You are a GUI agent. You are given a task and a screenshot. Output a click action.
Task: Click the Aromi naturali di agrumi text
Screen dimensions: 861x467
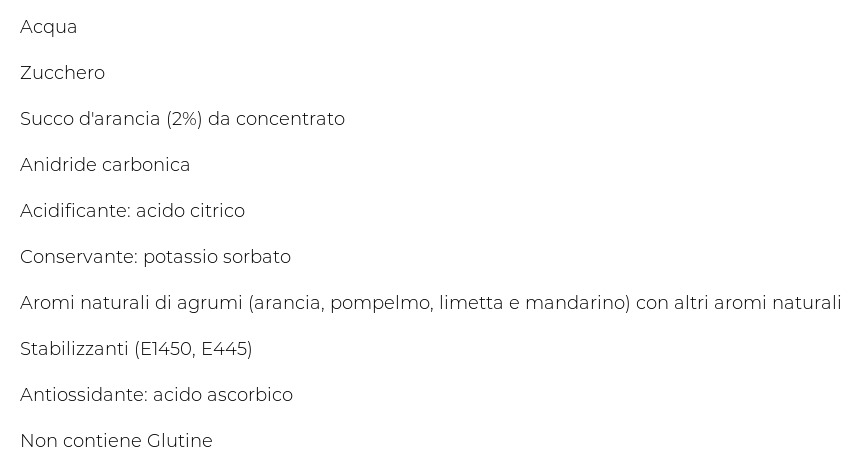click(x=131, y=303)
